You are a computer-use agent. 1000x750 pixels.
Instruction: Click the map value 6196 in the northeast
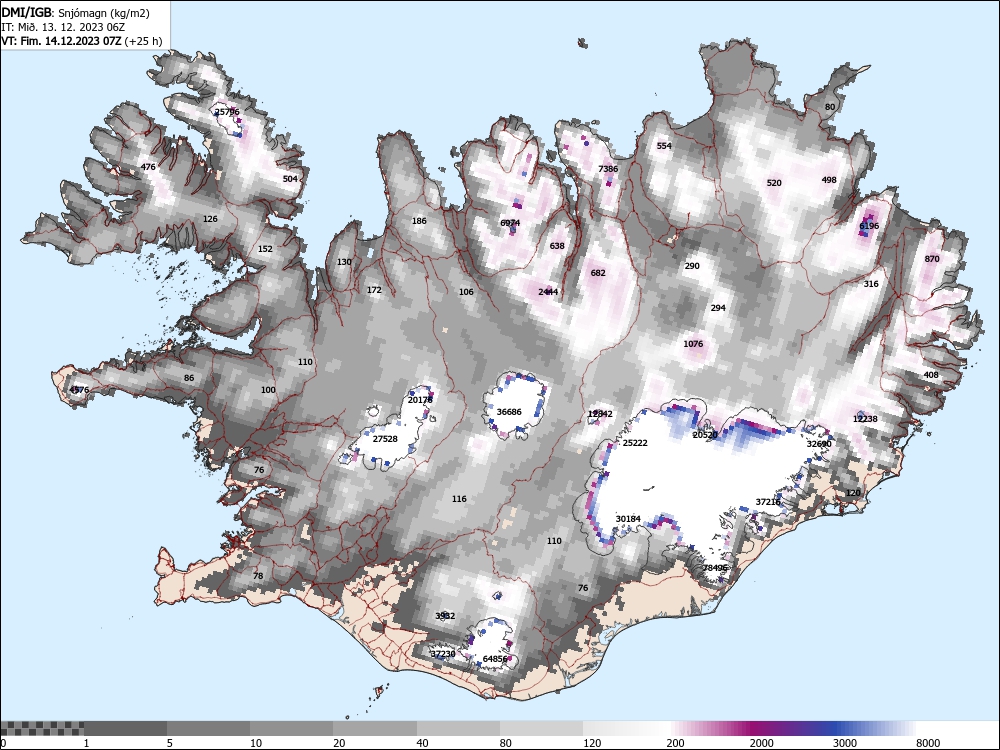[x=869, y=226]
